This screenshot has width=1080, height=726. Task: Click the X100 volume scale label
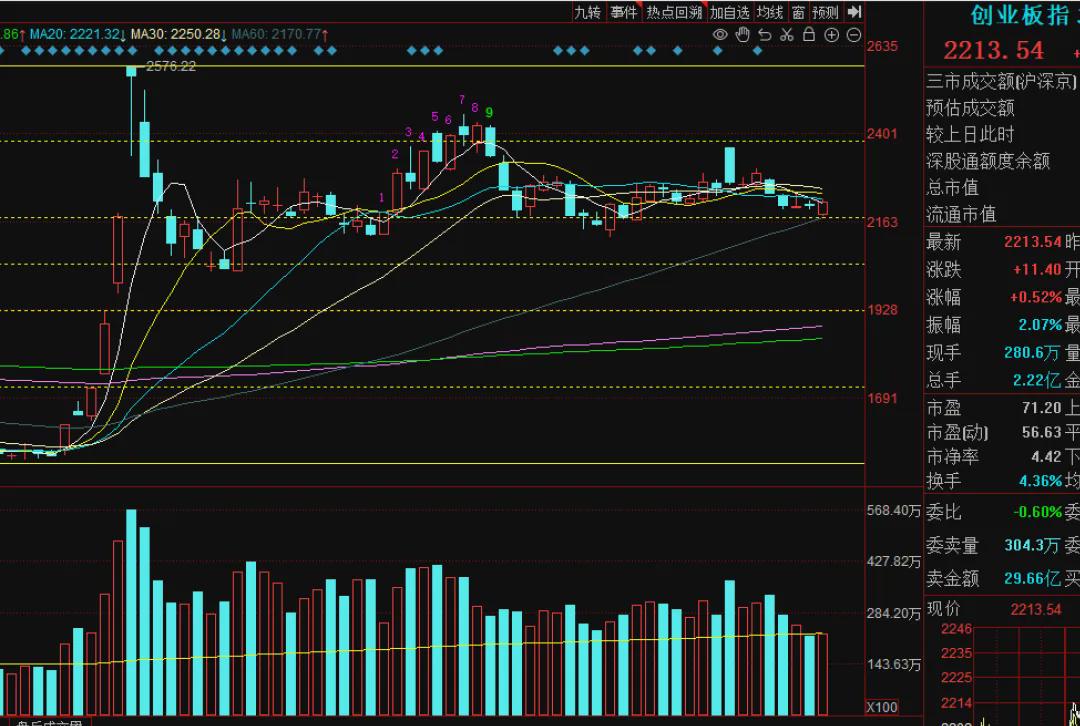click(x=882, y=707)
